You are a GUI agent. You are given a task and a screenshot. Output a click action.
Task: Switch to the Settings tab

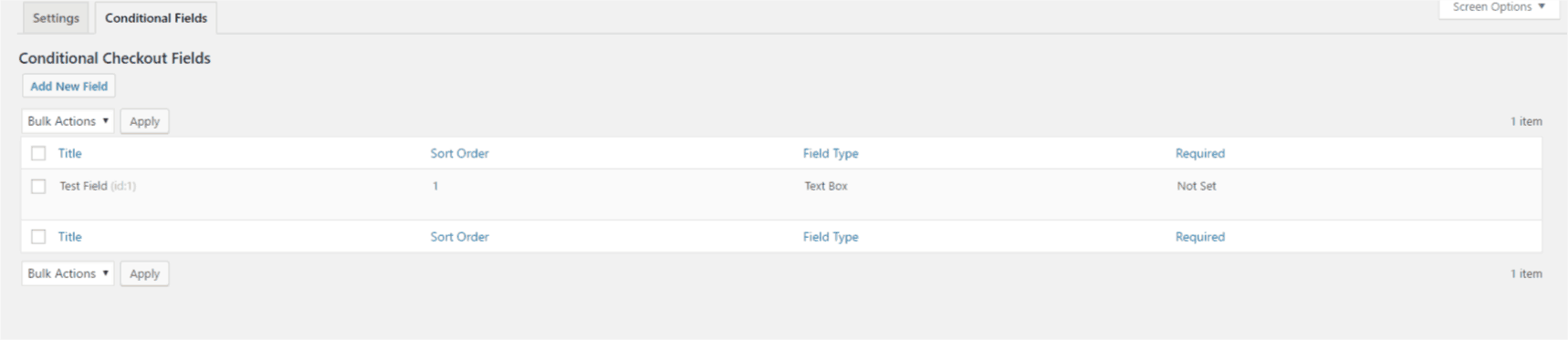click(x=56, y=18)
